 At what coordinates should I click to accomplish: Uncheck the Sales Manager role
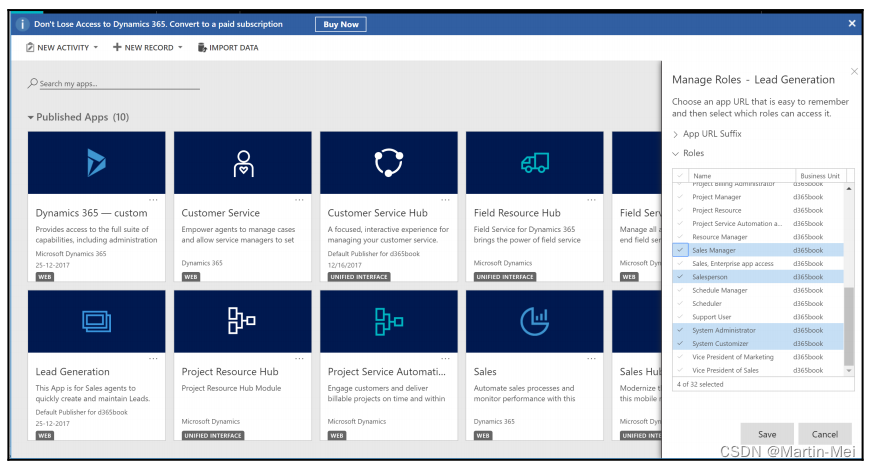pyautogui.click(x=680, y=250)
